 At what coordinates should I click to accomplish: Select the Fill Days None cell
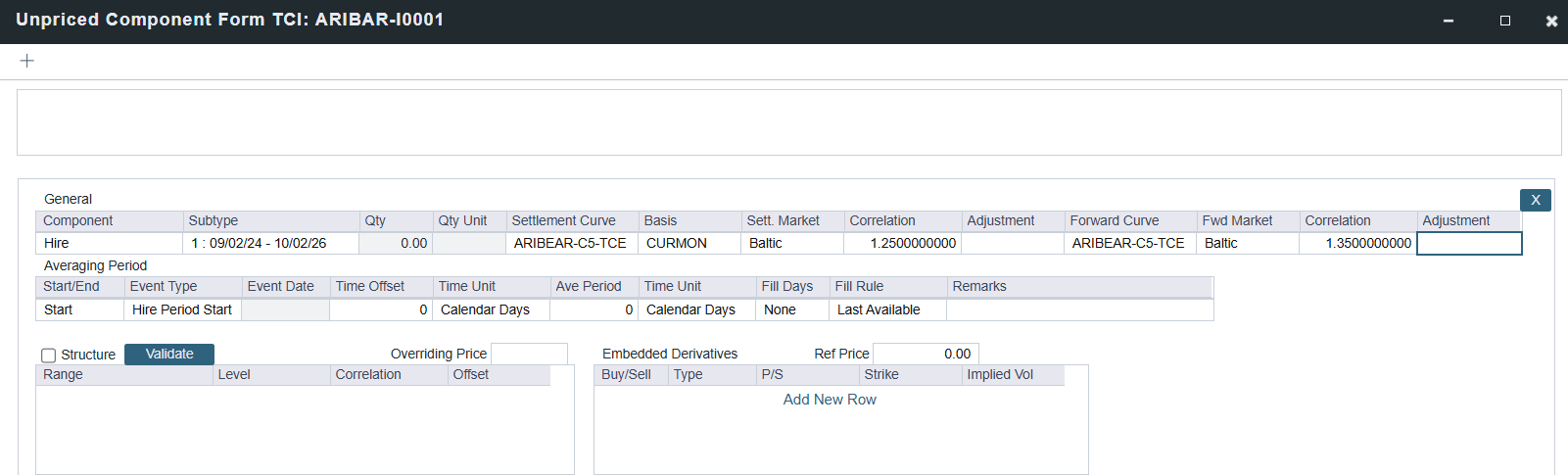pos(791,309)
